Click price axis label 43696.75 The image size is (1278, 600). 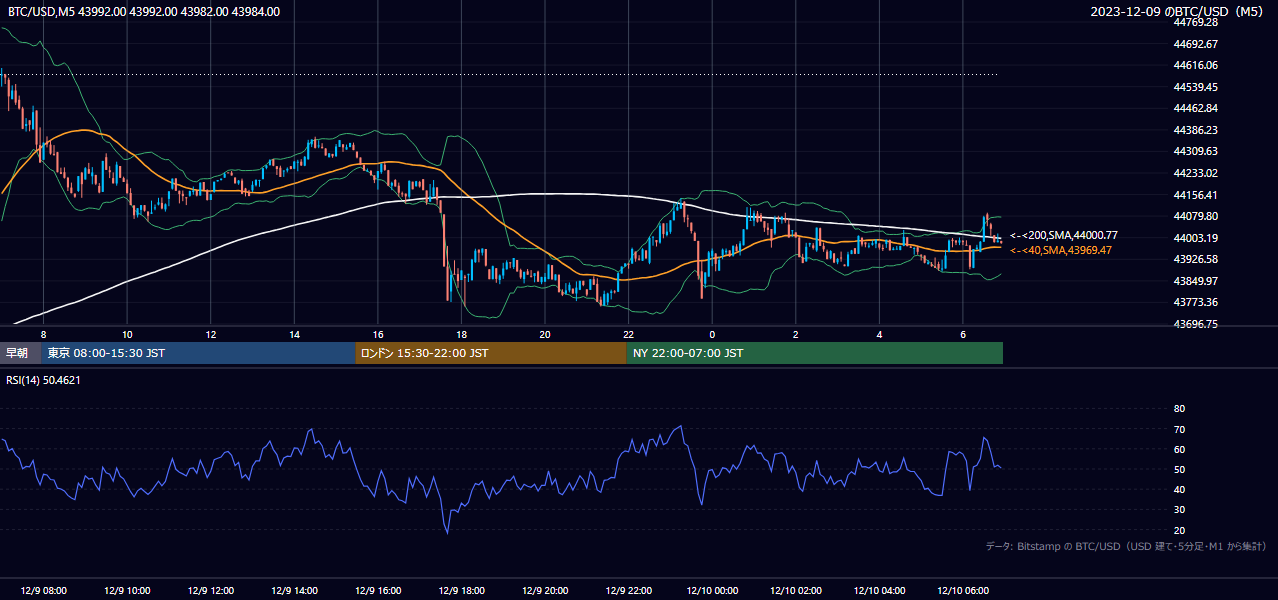coord(1195,324)
